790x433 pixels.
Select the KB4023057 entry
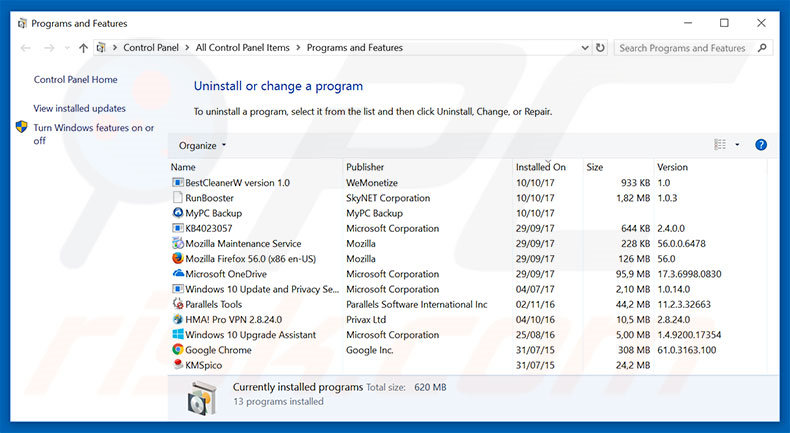click(209, 228)
